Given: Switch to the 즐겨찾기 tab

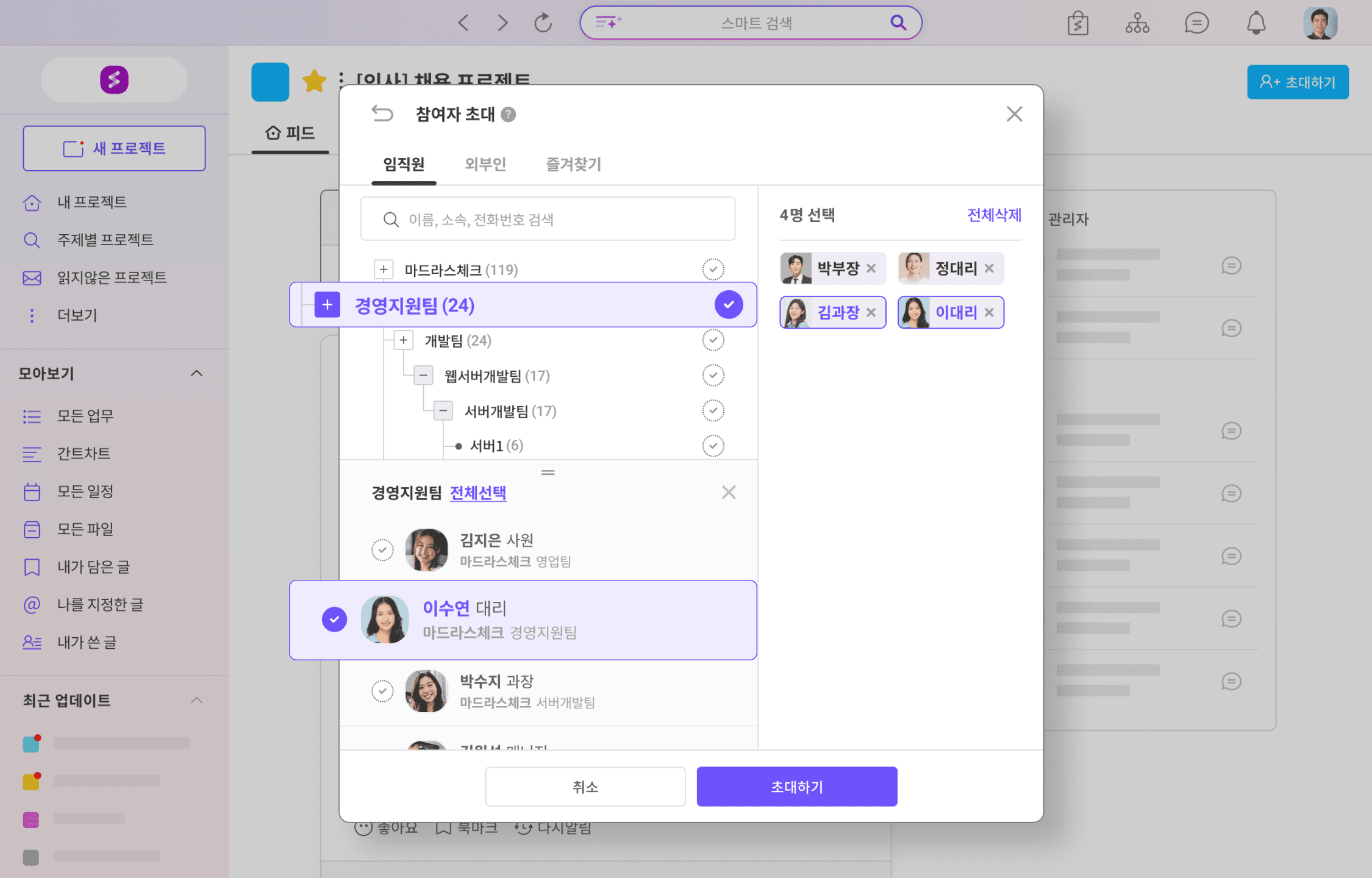Looking at the screenshot, I should click(573, 164).
